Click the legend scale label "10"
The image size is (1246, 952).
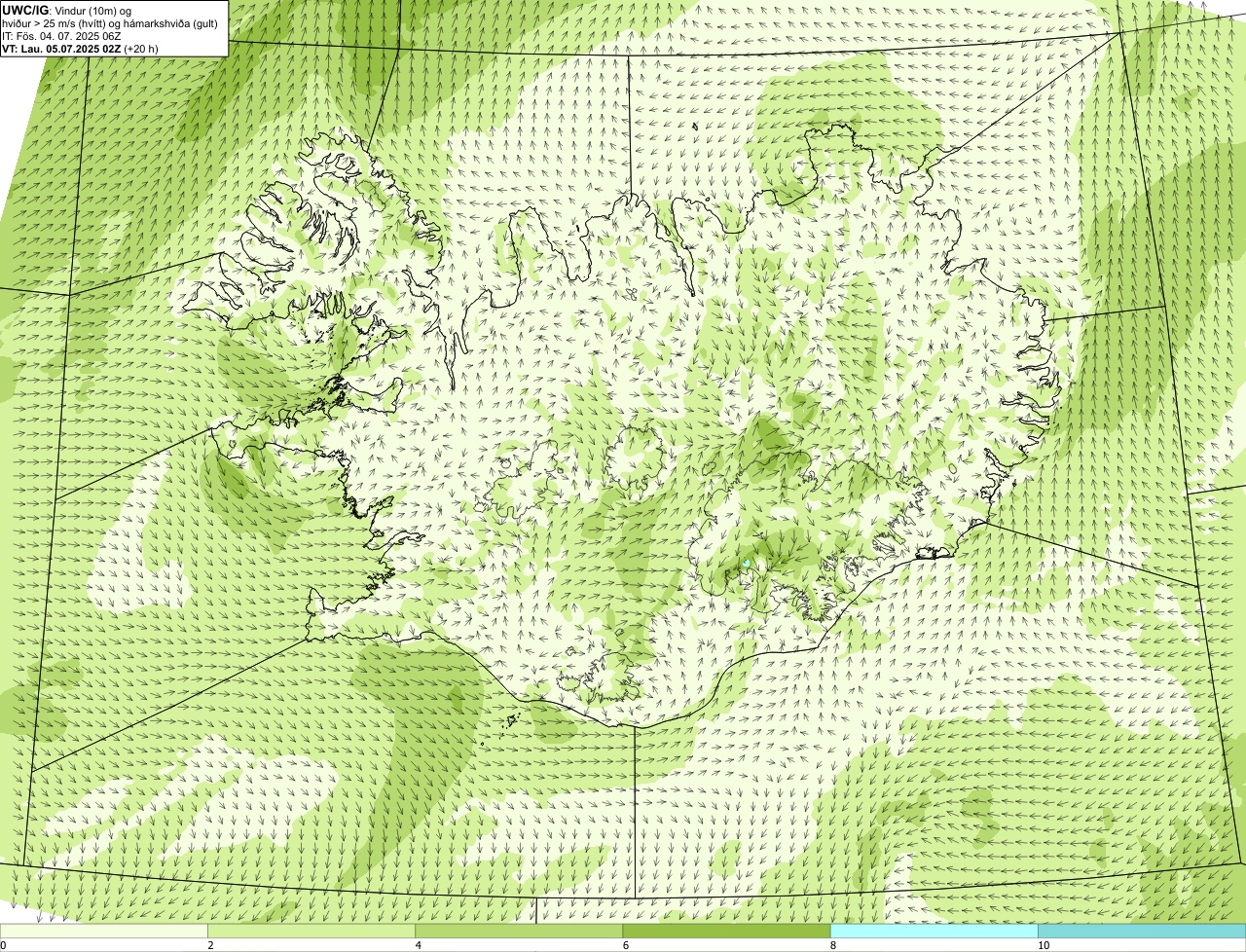point(1043,945)
